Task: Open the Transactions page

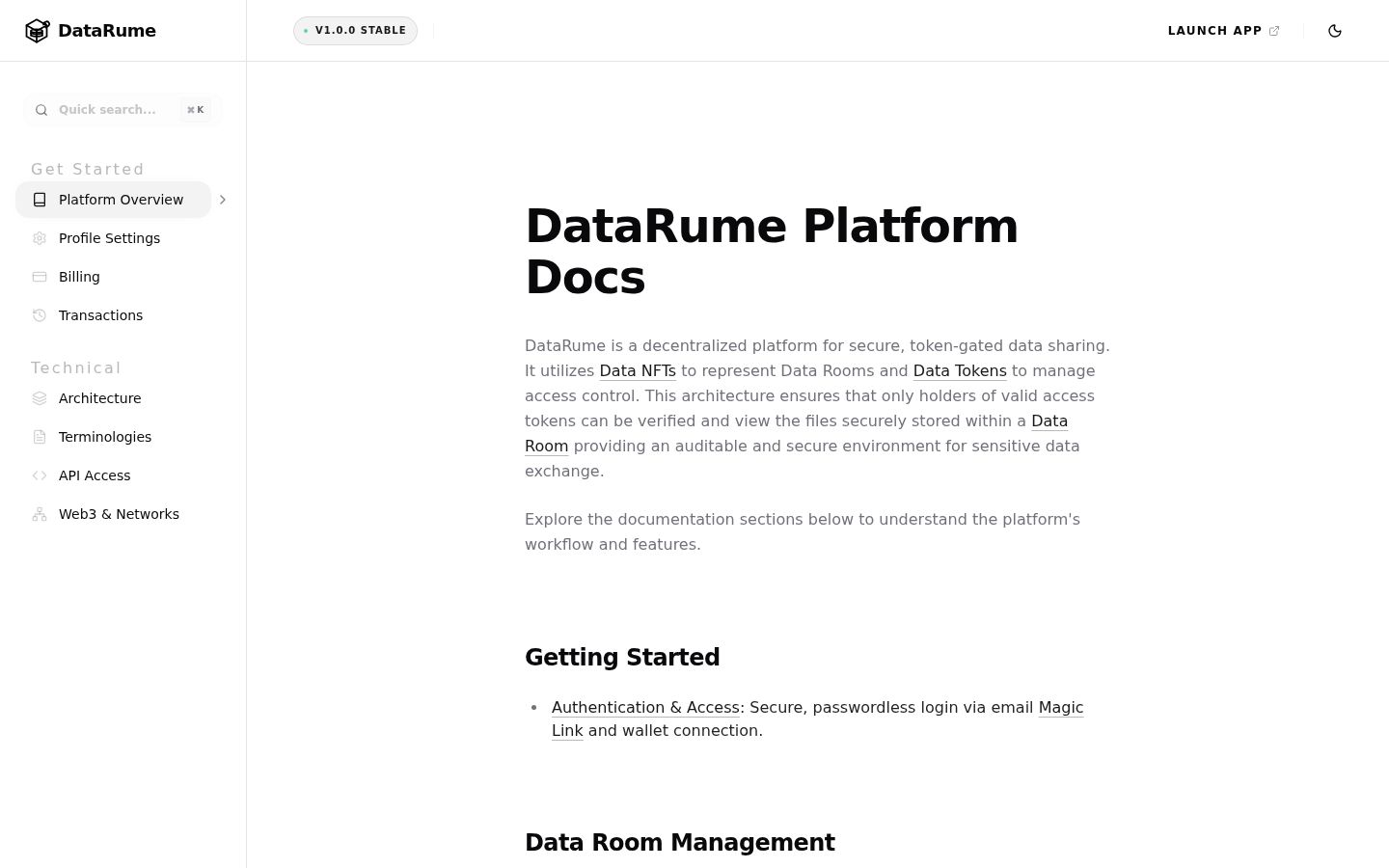Action: click(x=113, y=315)
